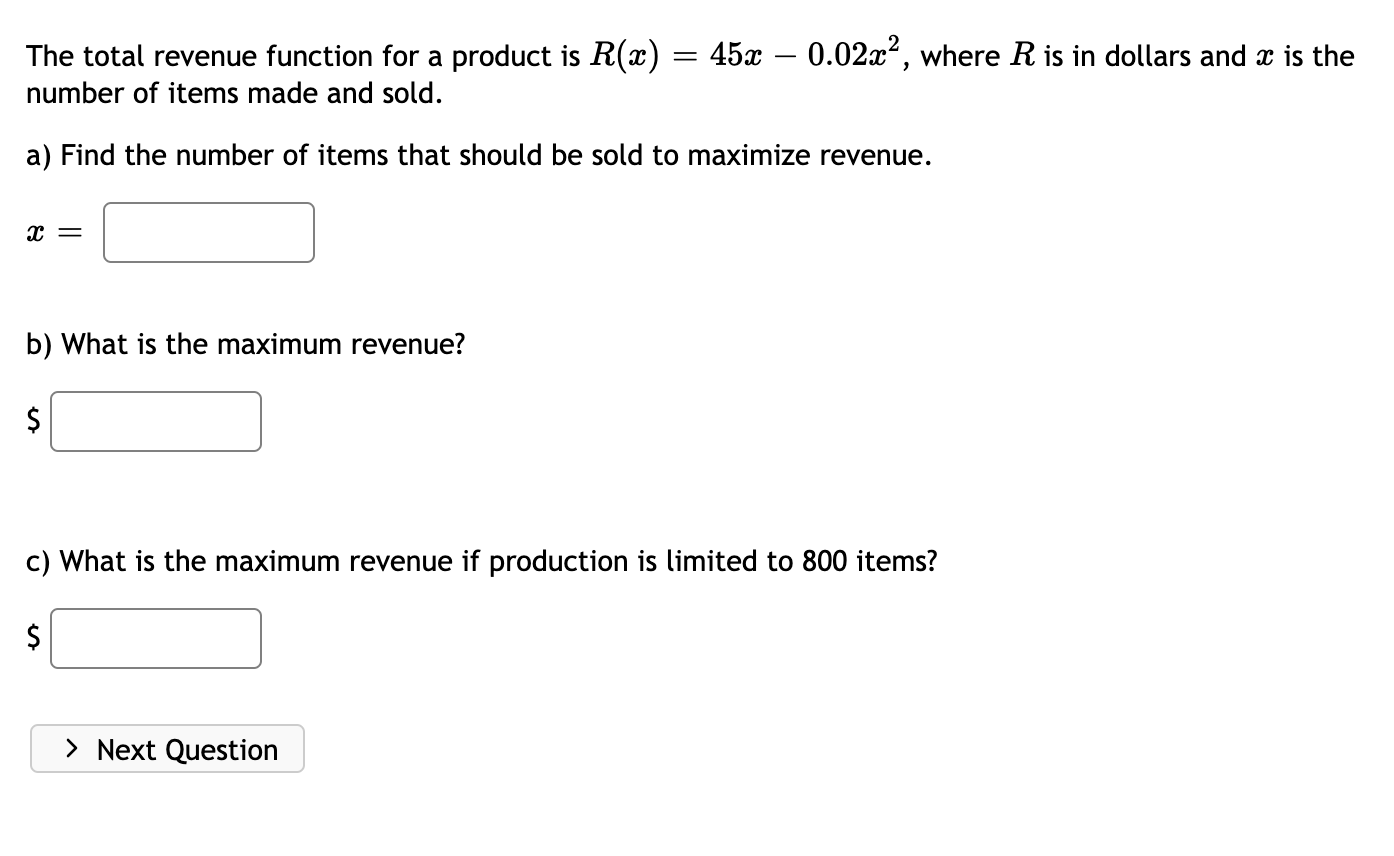
Task: Focus the empty box beside the dollar sign
Action: [155, 421]
